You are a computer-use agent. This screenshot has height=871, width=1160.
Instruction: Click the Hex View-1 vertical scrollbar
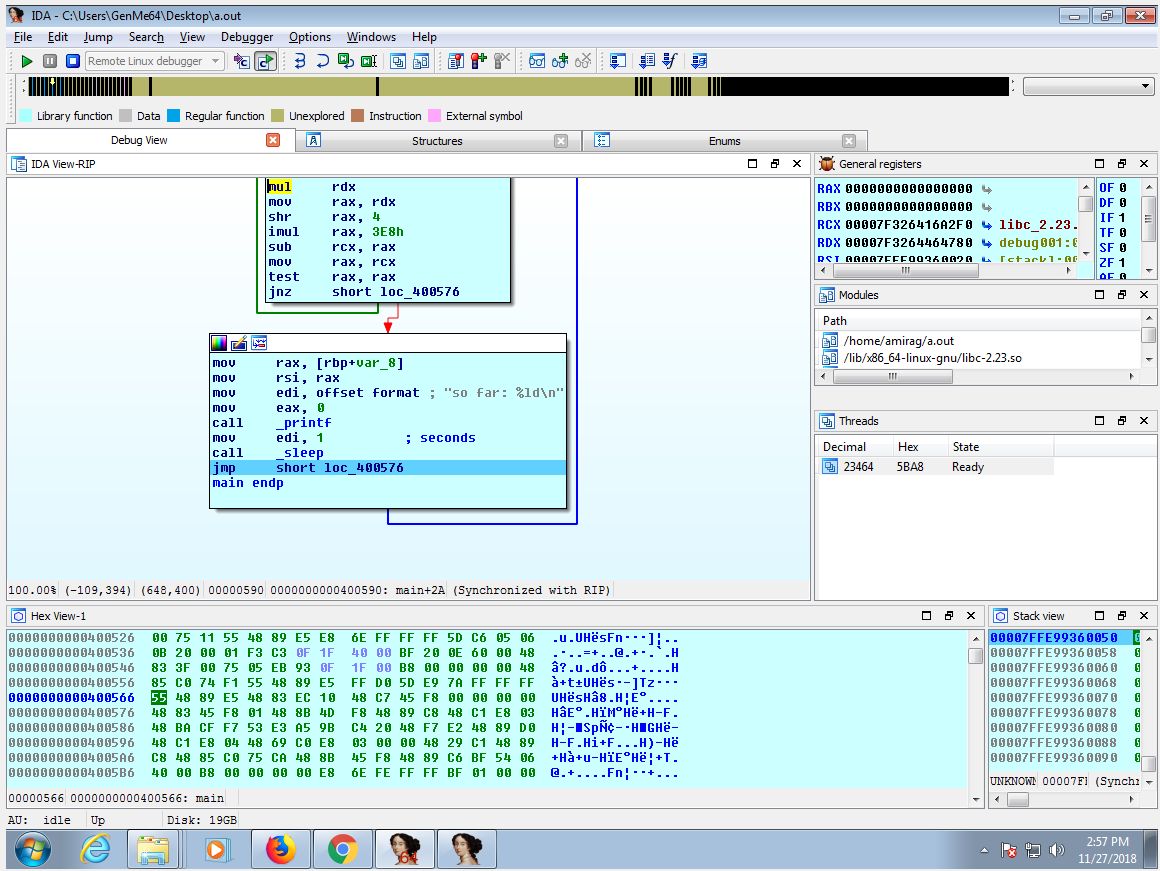[x=975, y=718]
